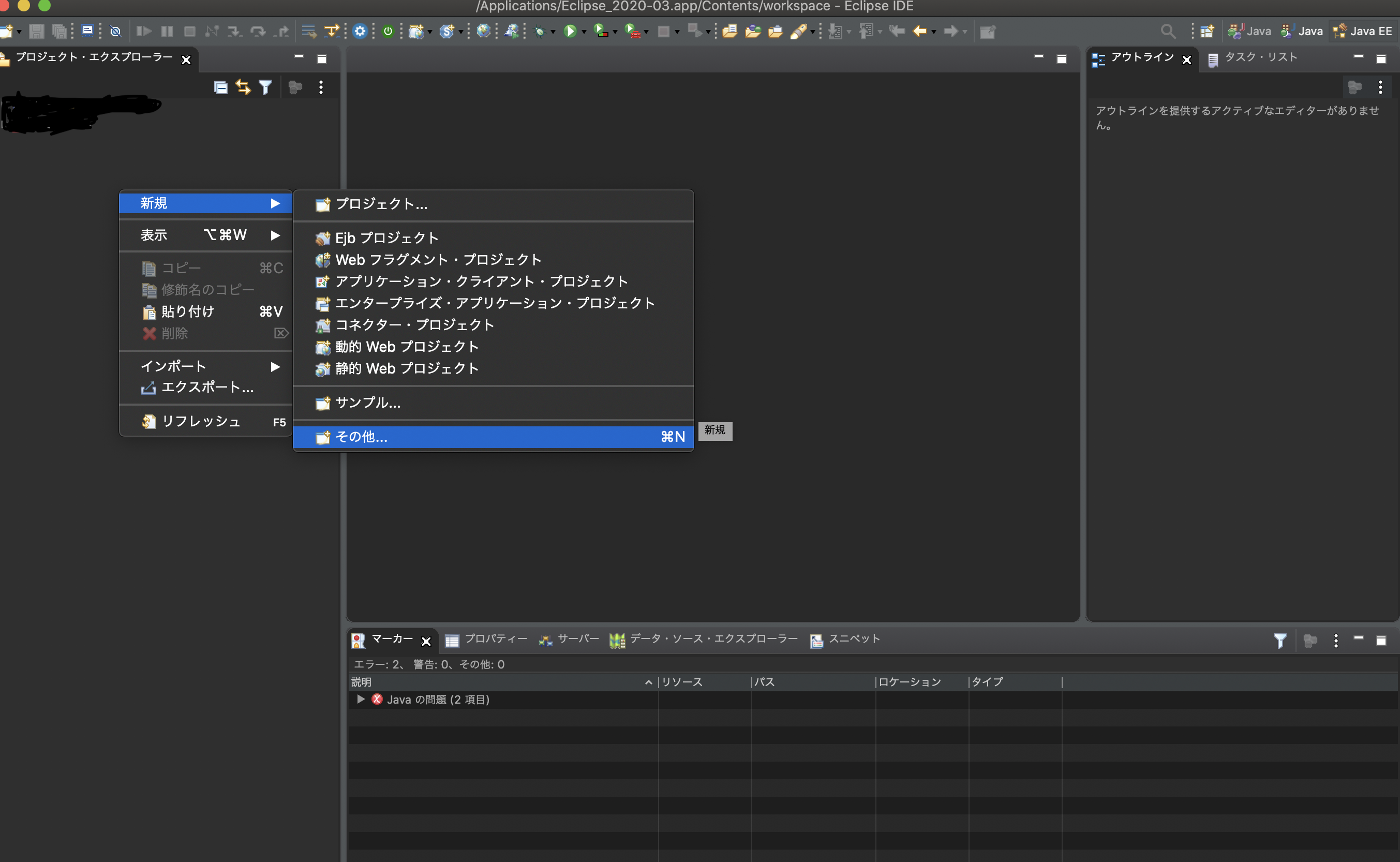Open the highlighter pen dropdown arrow

pos(812,33)
